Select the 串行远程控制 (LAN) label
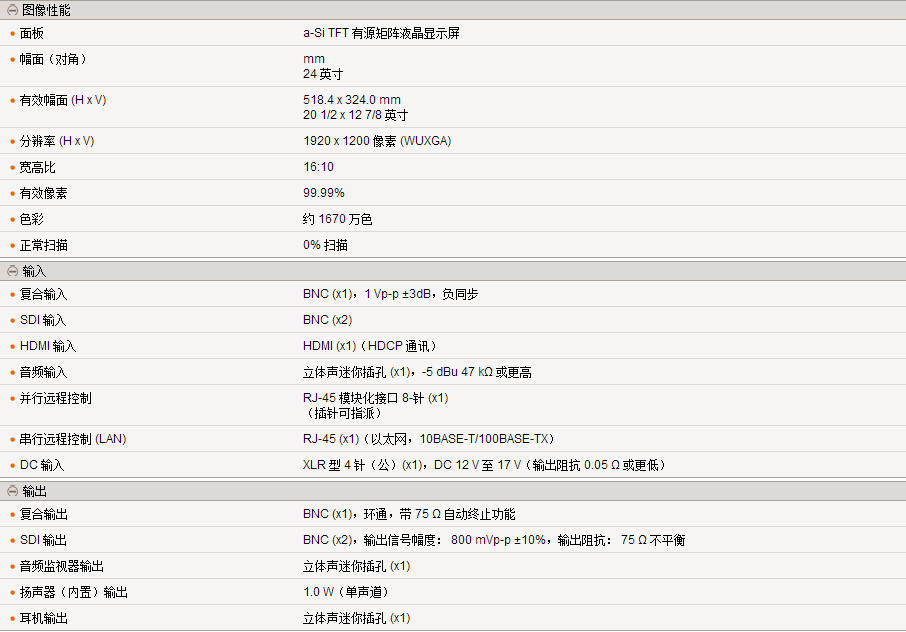Image resolution: width=906 pixels, height=632 pixels. [x=73, y=439]
